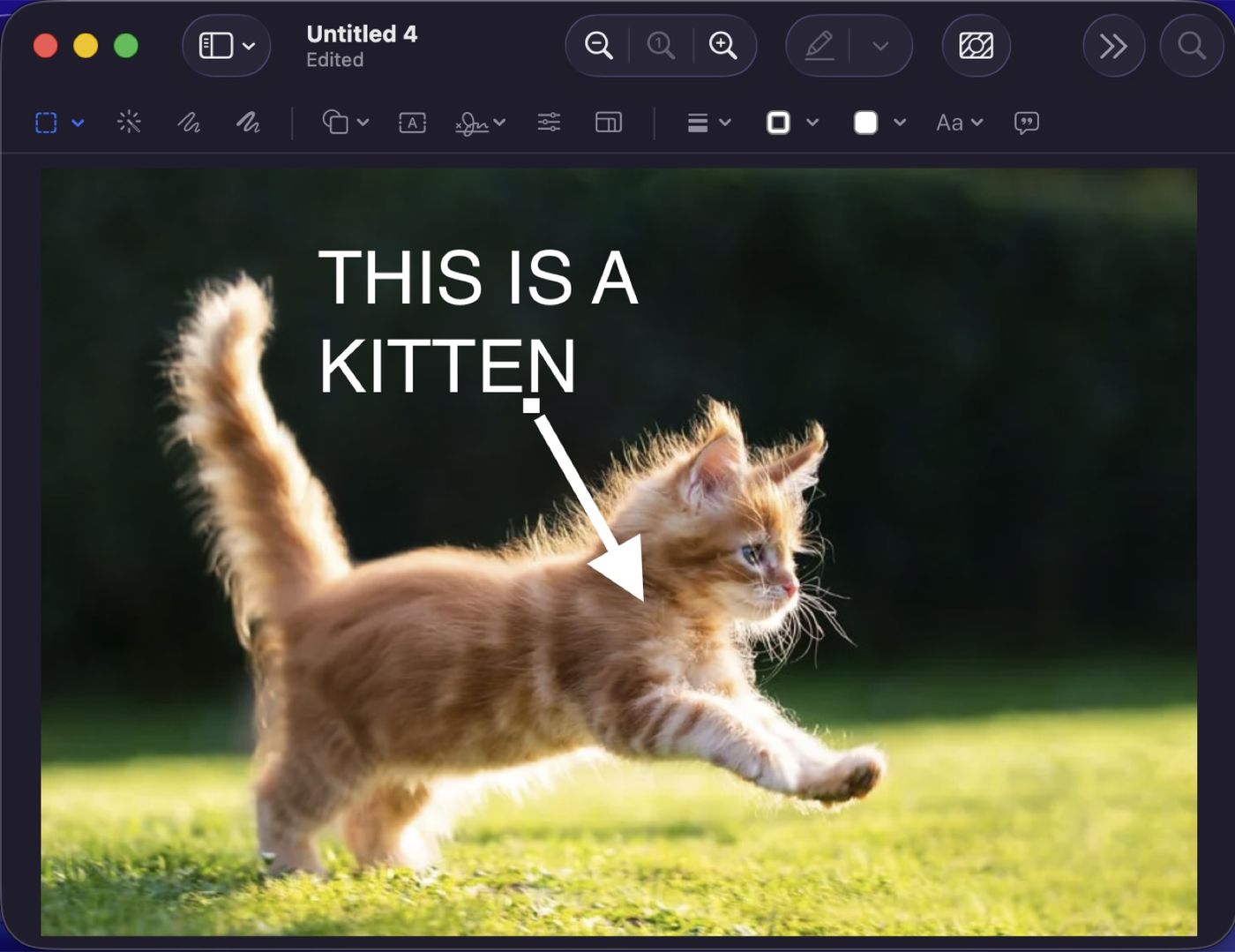Open the selection tools dropdown arrow

(x=78, y=123)
